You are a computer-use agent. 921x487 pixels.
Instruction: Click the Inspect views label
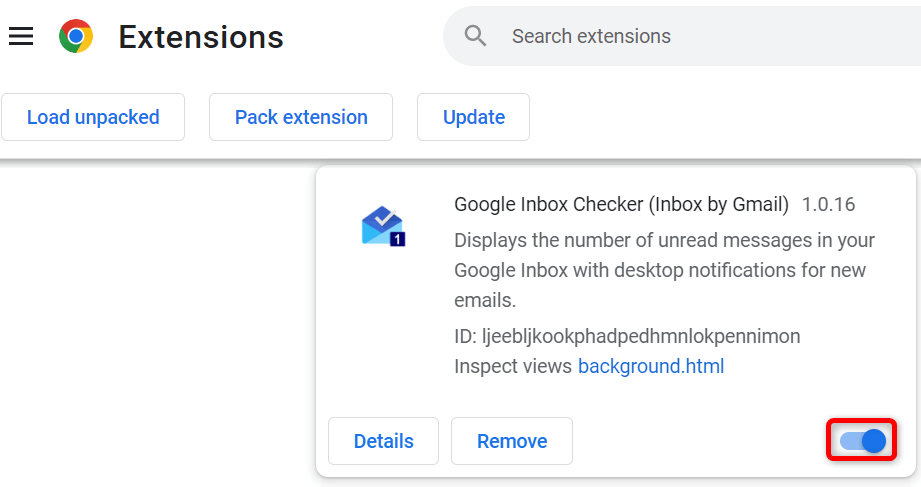coord(513,366)
